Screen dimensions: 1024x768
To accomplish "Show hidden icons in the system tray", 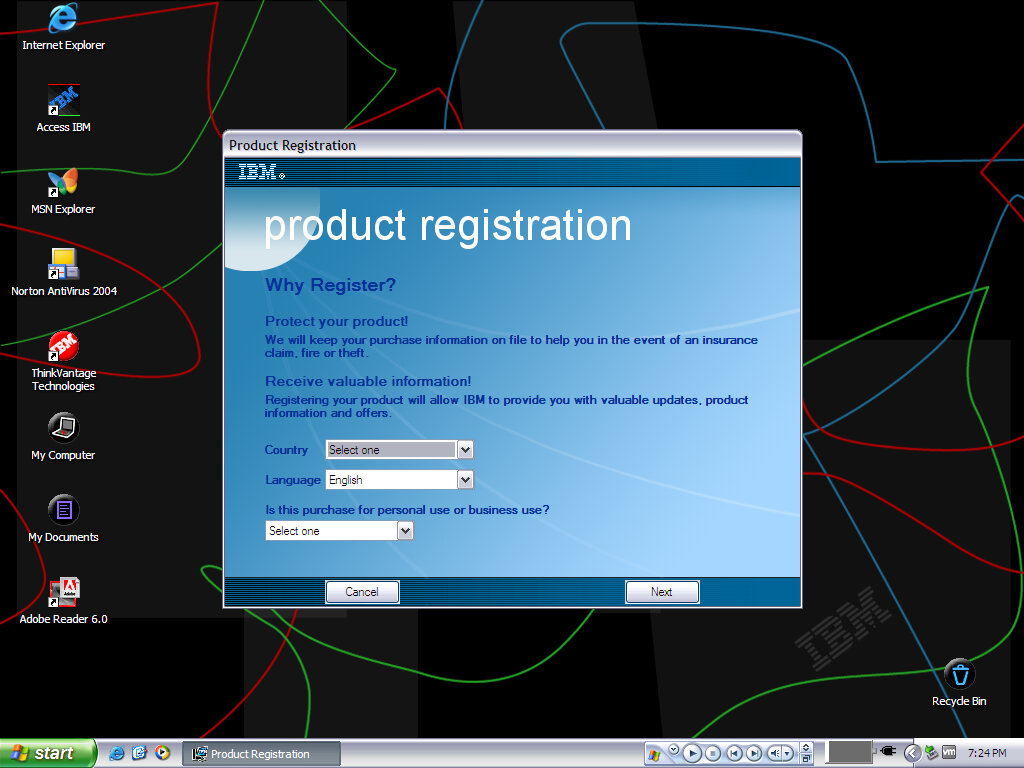I will coord(911,753).
